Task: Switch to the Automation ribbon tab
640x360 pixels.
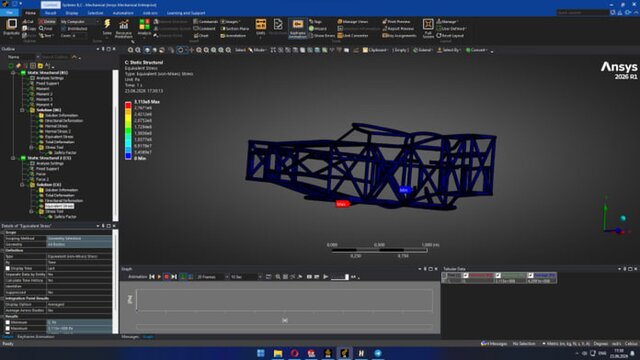Action: [123, 13]
